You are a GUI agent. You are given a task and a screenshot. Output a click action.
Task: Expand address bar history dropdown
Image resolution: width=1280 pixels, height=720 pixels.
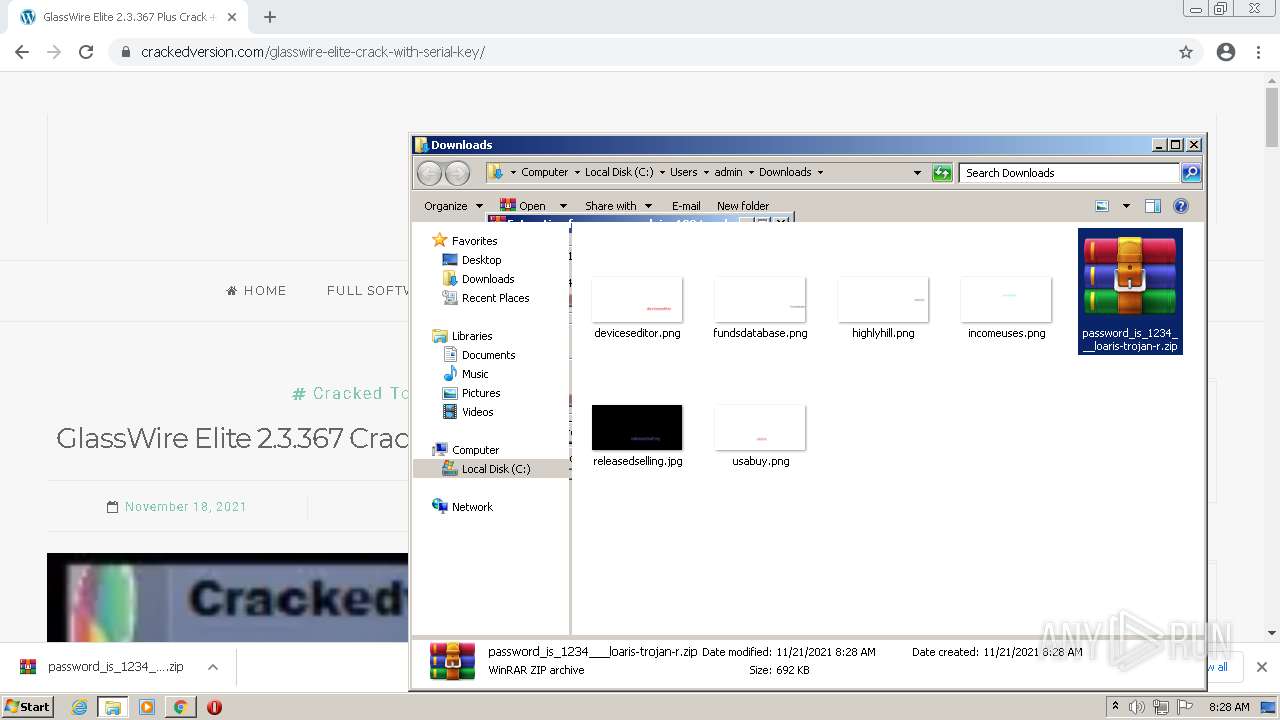[x=917, y=173]
